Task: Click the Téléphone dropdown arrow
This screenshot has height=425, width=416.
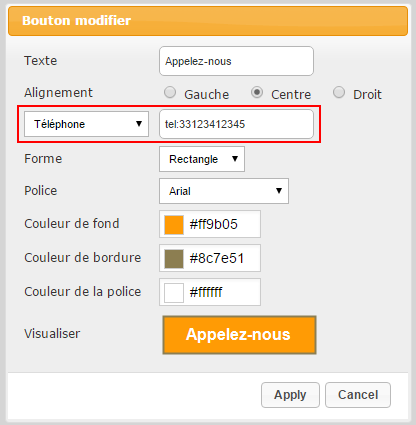Action: [139, 124]
